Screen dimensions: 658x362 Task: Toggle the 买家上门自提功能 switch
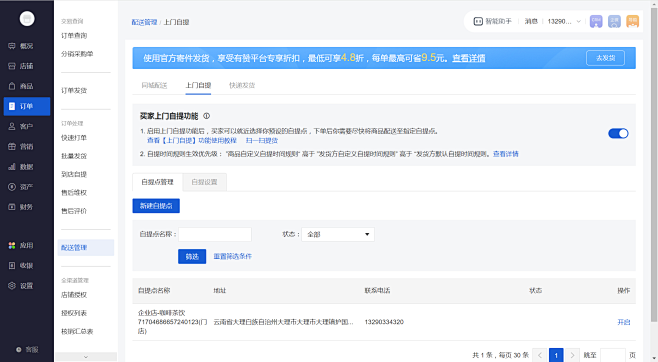pos(618,133)
